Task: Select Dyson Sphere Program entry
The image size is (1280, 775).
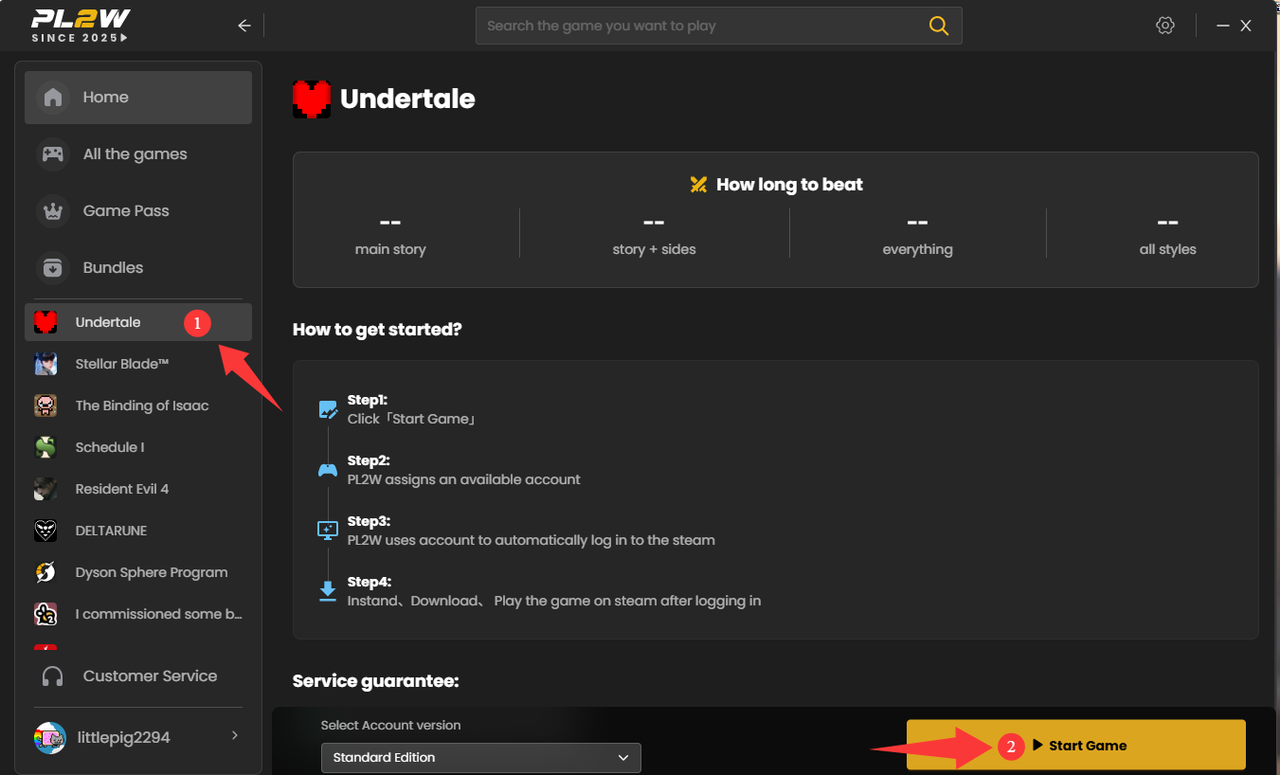Action: tap(138, 572)
